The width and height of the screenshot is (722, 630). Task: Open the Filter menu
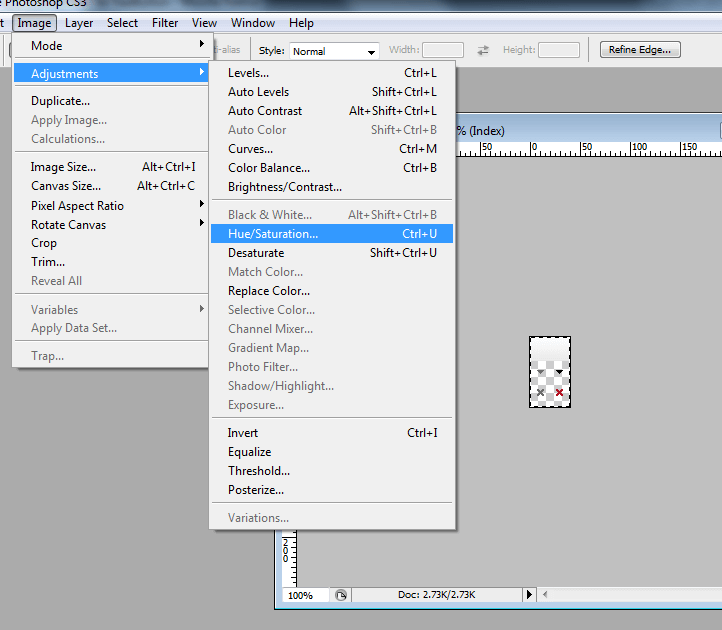165,23
